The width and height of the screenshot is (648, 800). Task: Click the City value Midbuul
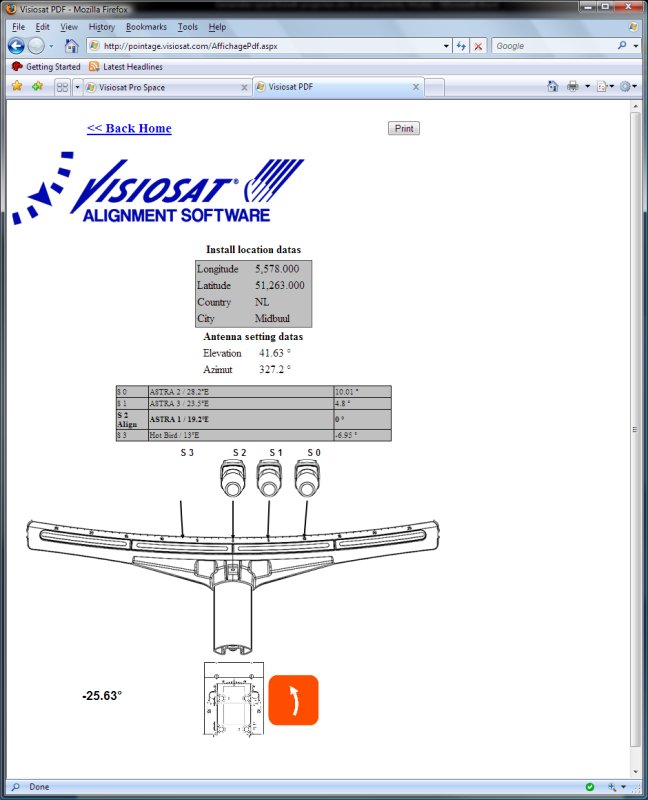[272, 318]
